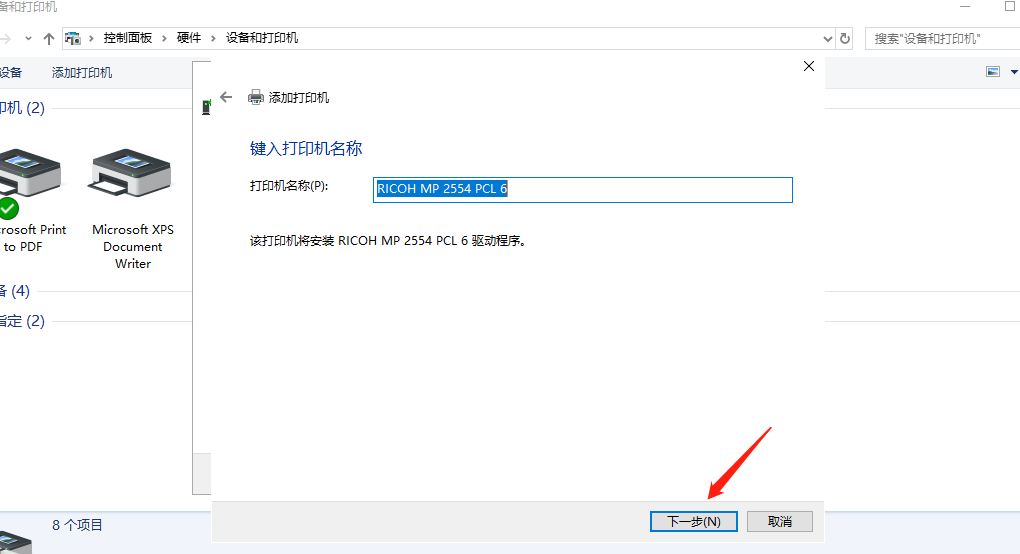
Task: Click the 取消 button
Action: pos(780,521)
